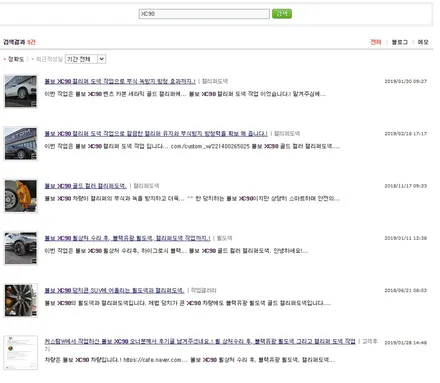Image resolution: width=440 pixels, height=383 pixels.
Task: Click the 검색결과 9건 result count
Action: coord(19,42)
